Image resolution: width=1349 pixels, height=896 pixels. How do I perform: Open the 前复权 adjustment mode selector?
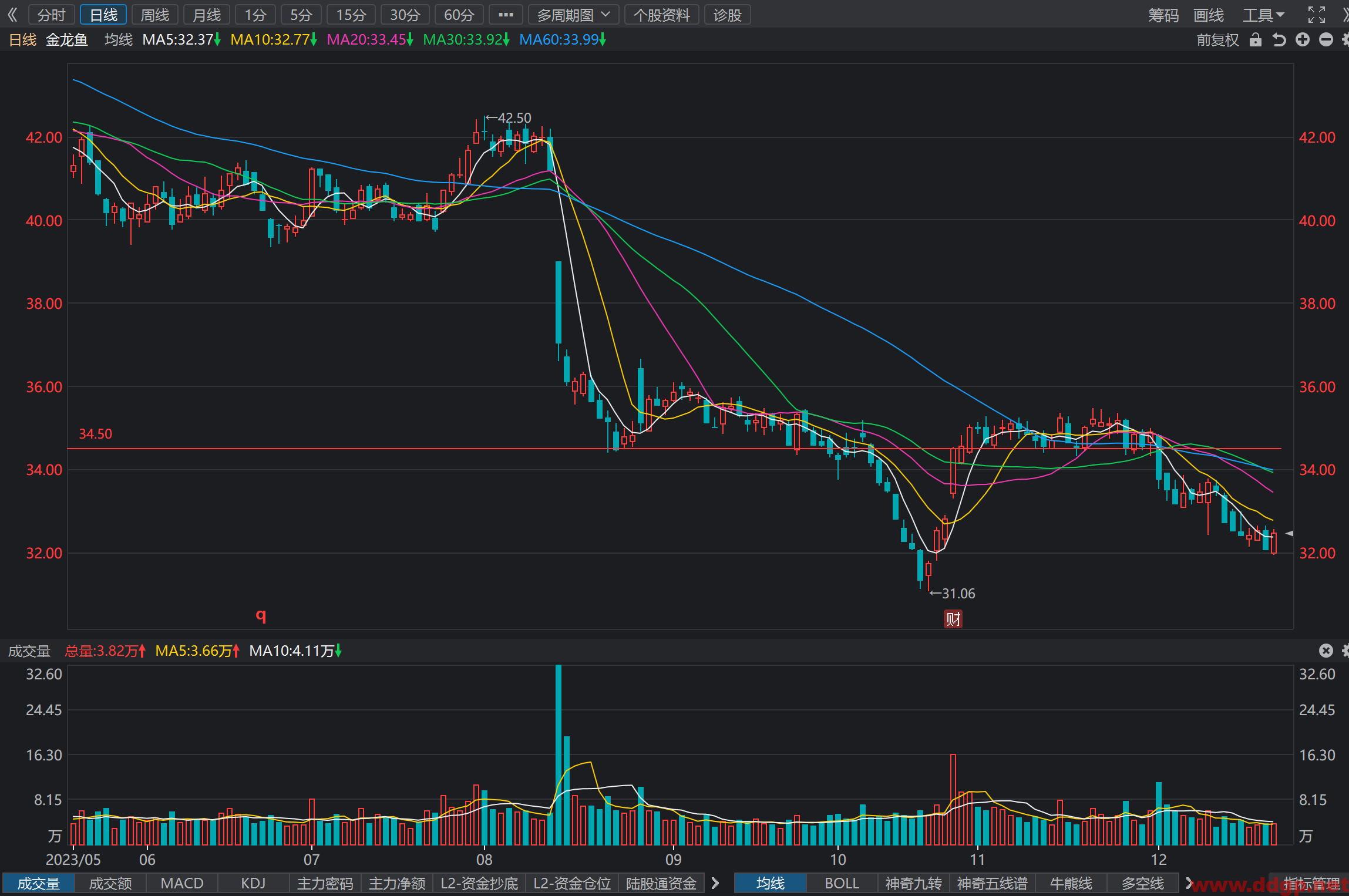click(1217, 40)
